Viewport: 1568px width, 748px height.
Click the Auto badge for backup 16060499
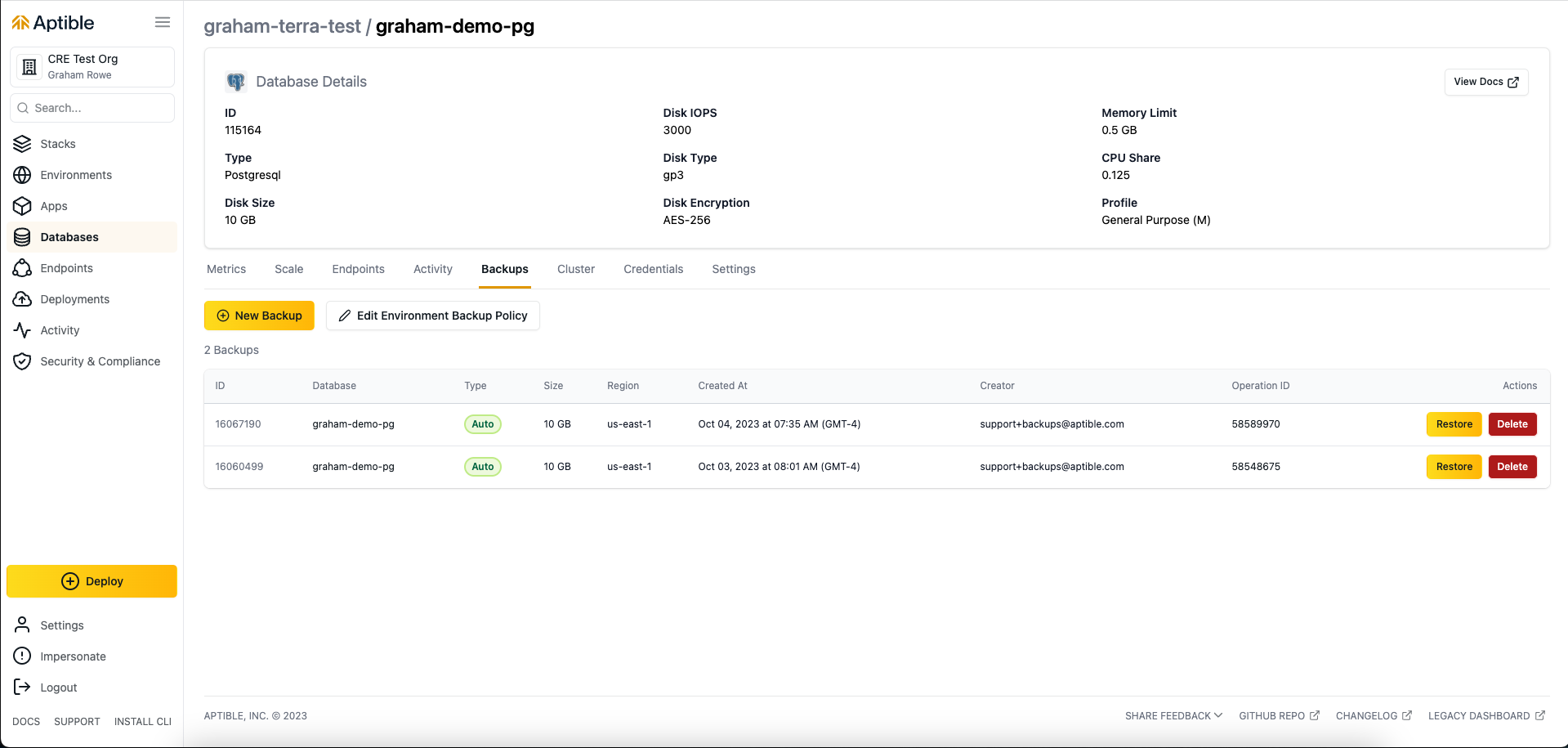[483, 467]
